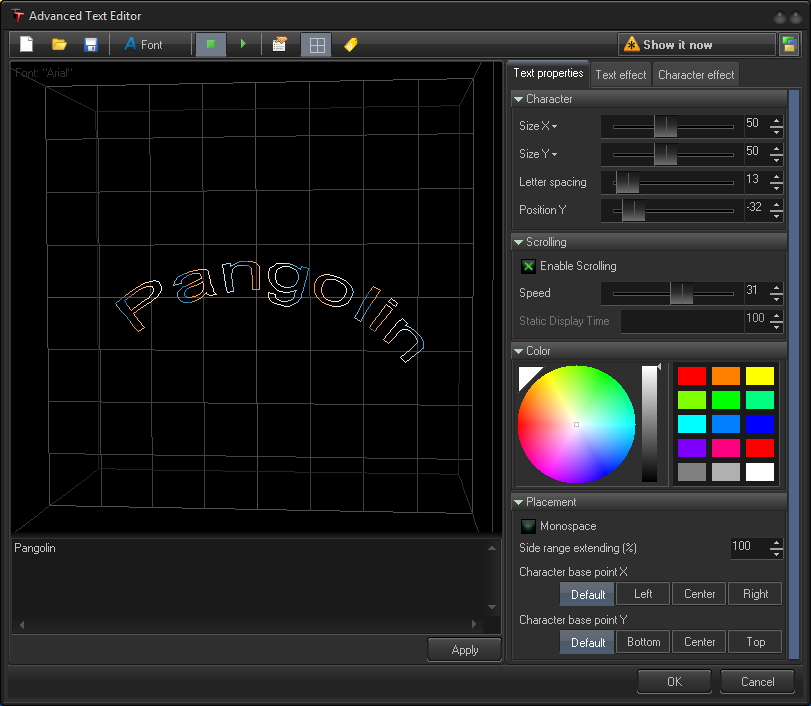Click the white corner swatch above color wheel
Viewport: 811px width, 706px height.
click(x=527, y=375)
